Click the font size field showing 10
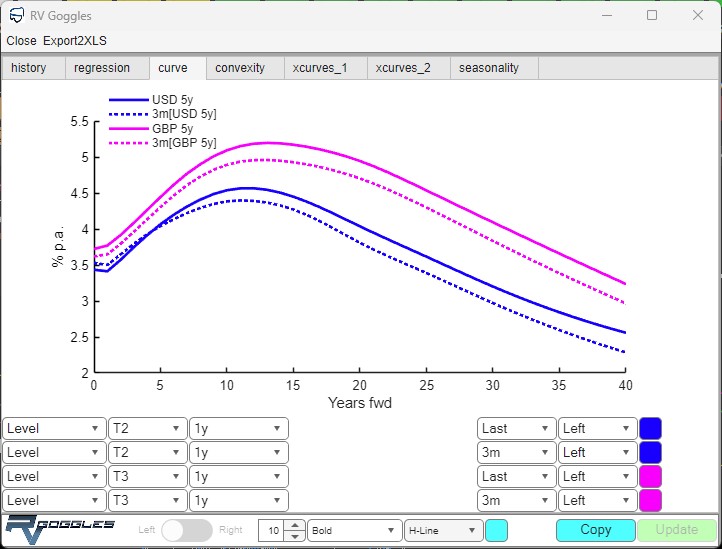Screen dimensions: 722x549 tap(272, 530)
